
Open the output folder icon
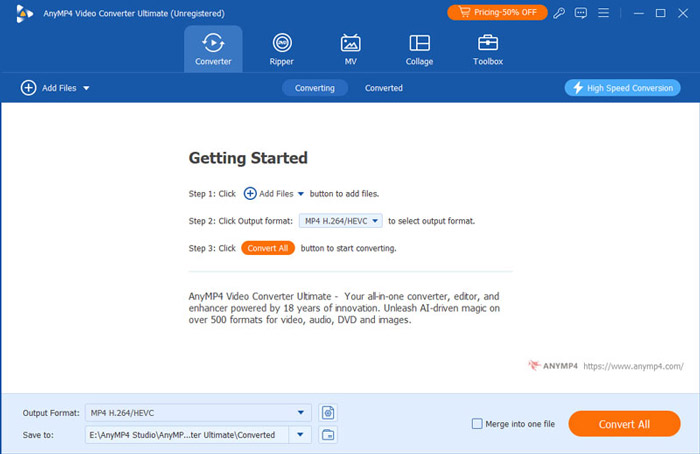coord(328,435)
